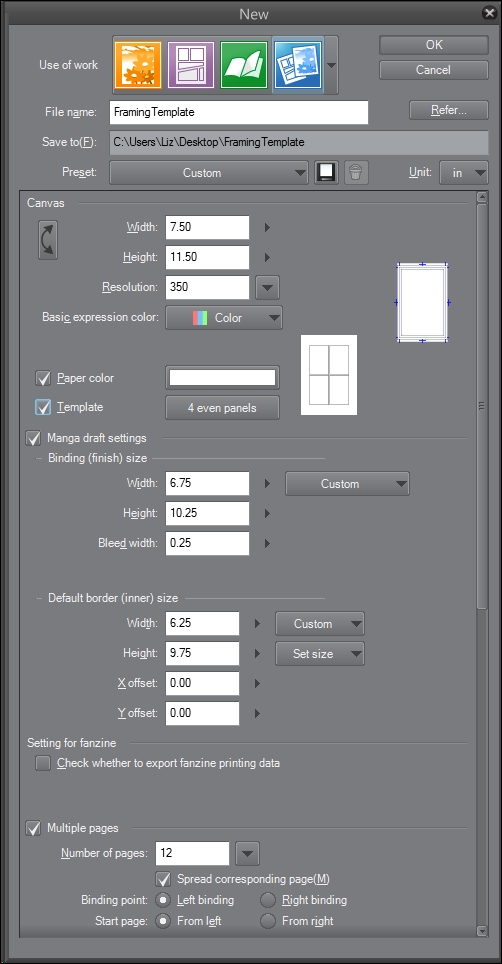Click the 4 even panels template button

[222, 408]
